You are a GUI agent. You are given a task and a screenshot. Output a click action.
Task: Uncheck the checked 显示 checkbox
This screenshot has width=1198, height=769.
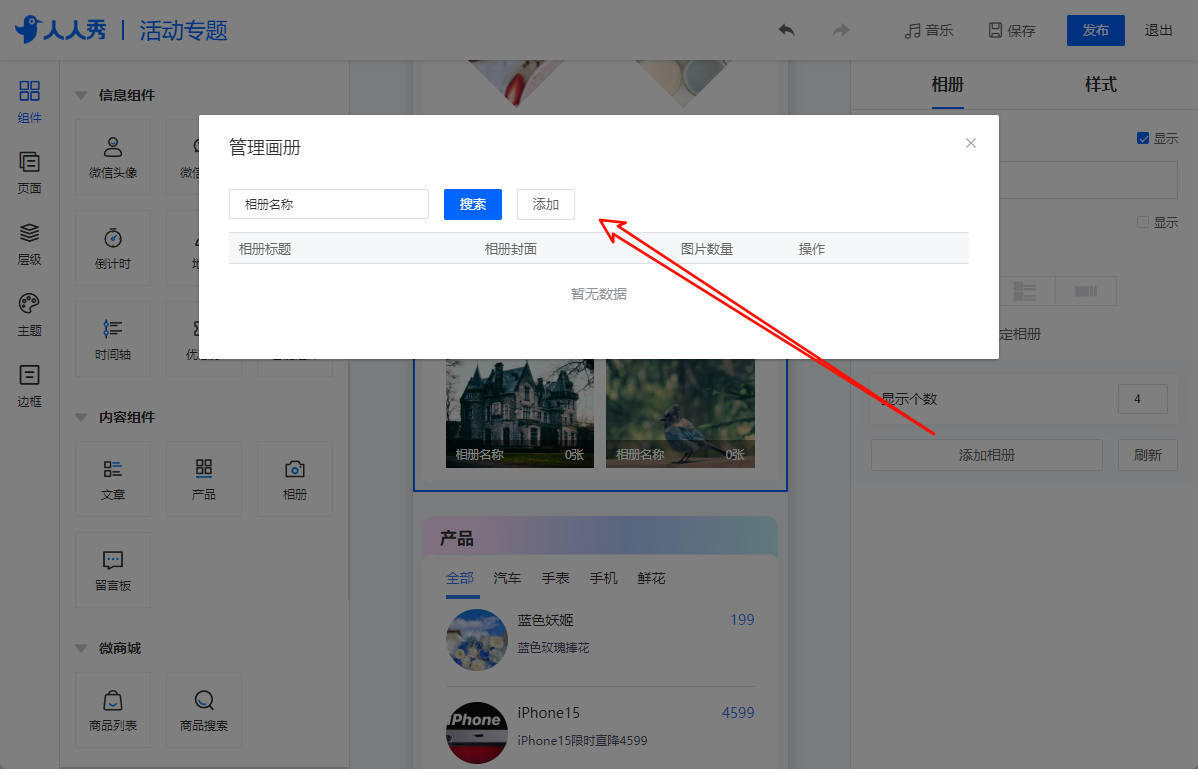click(x=1143, y=138)
